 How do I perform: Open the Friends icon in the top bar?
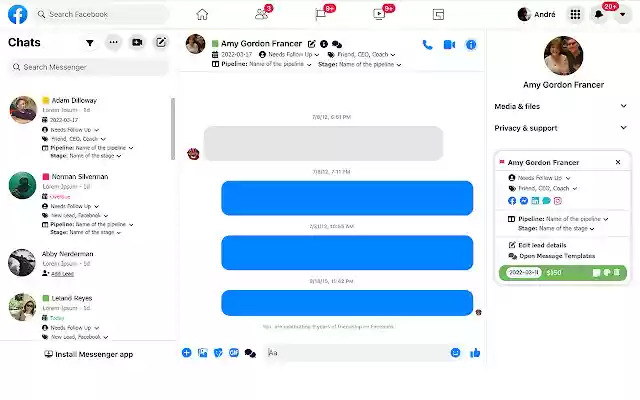[261, 14]
